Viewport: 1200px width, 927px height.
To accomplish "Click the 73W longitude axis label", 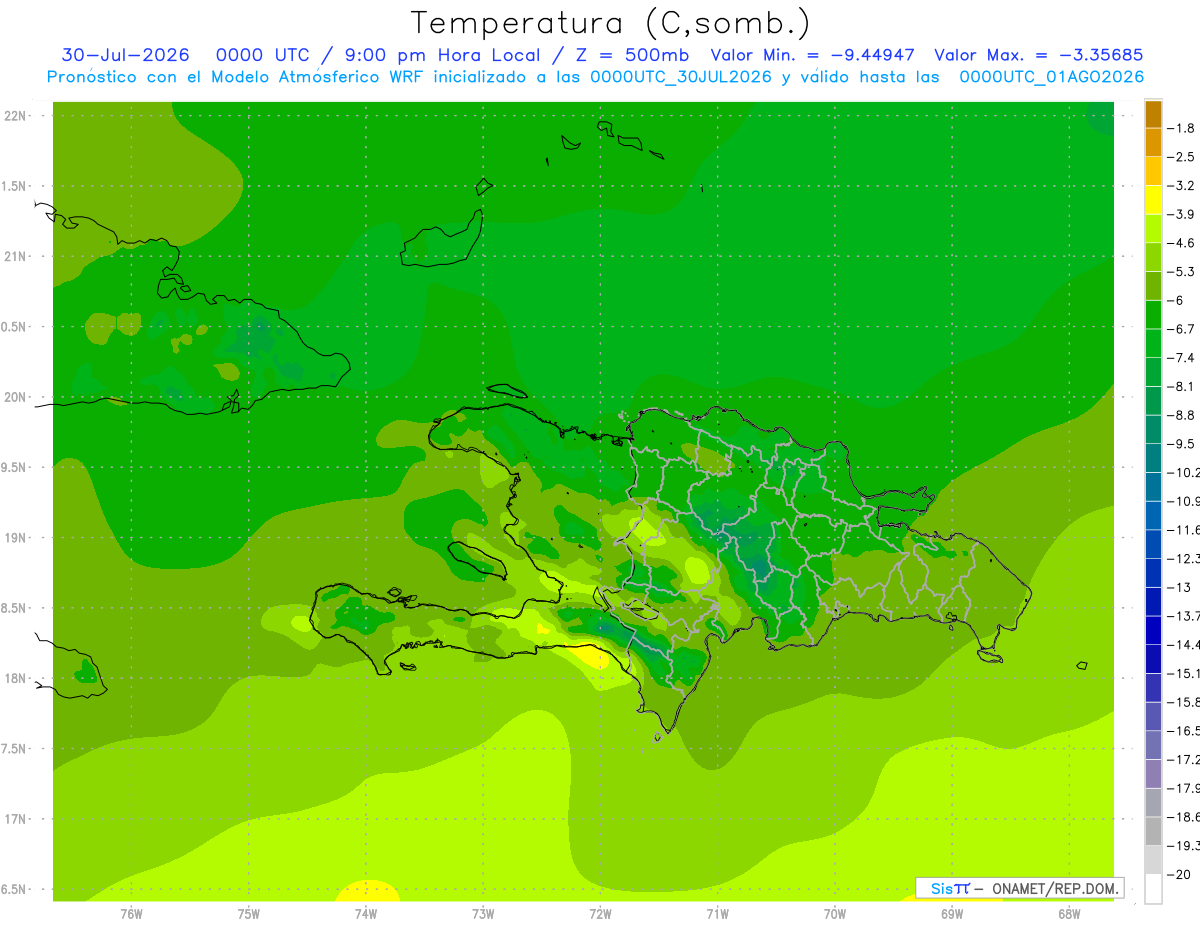I will tap(483, 914).
